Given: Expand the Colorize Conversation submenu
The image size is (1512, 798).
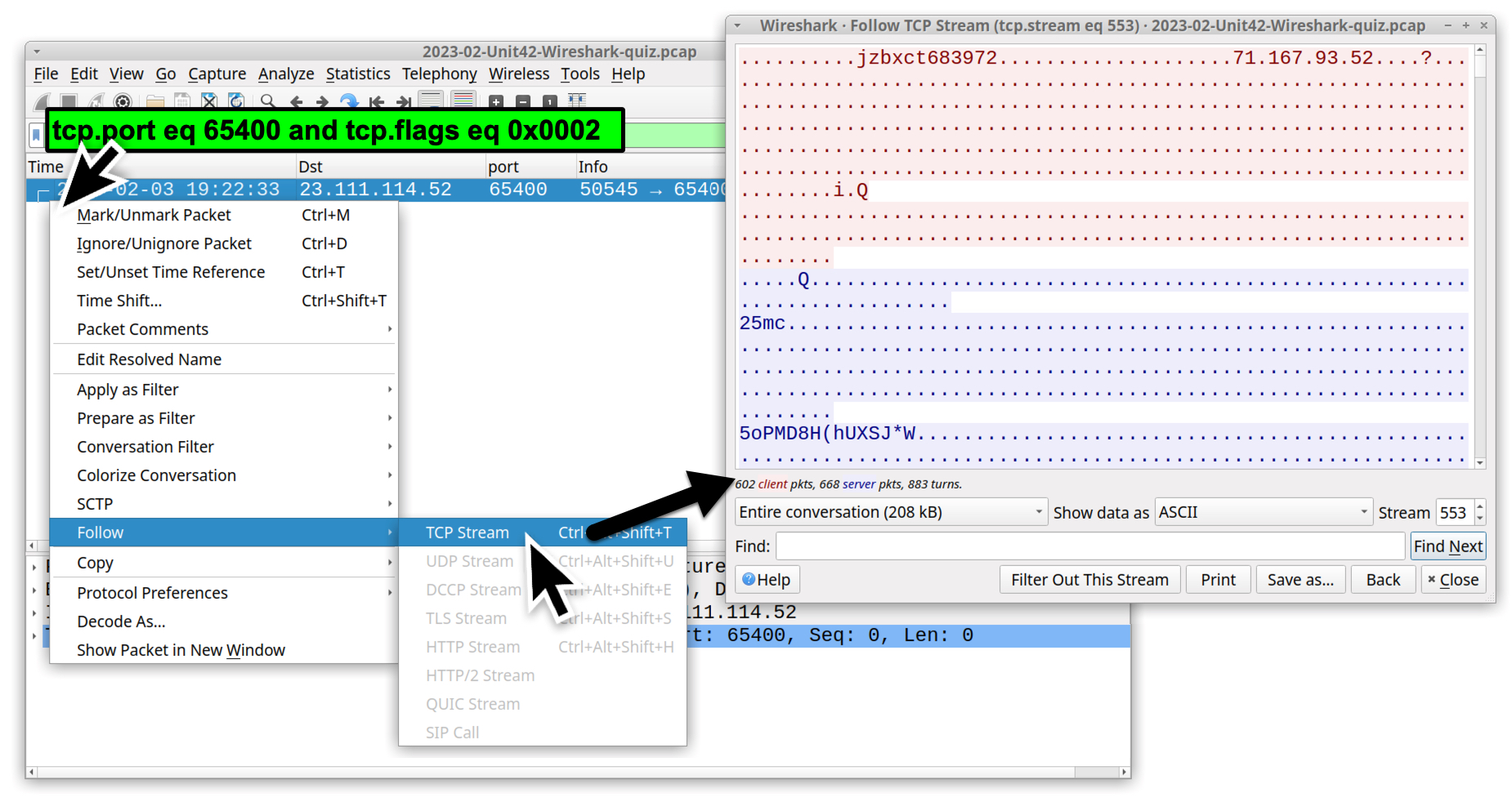Looking at the screenshot, I should tap(224, 475).
